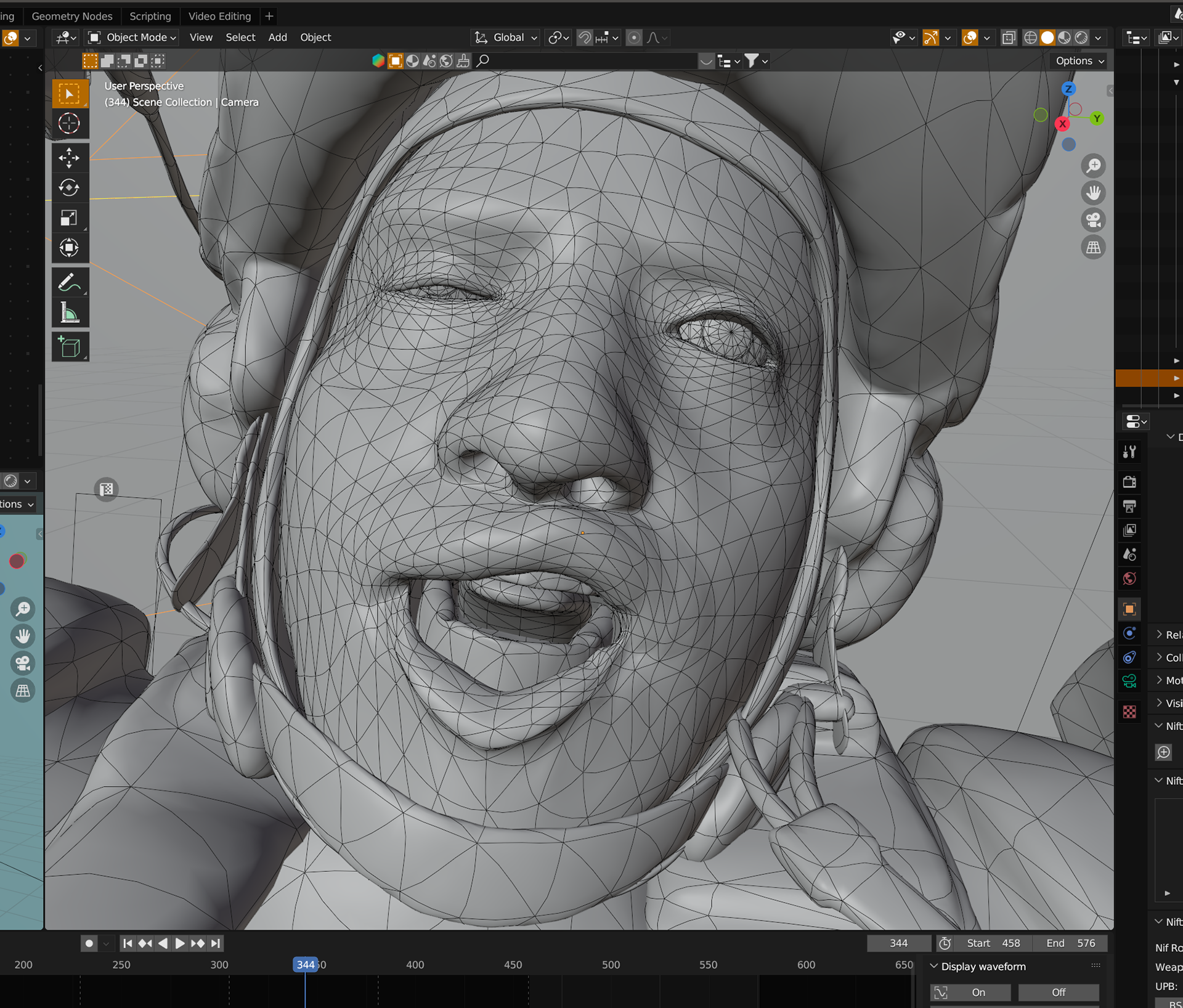This screenshot has width=1183, height=1008.
Task: Choose the Add Cube tool
Action: click(69, 348)
